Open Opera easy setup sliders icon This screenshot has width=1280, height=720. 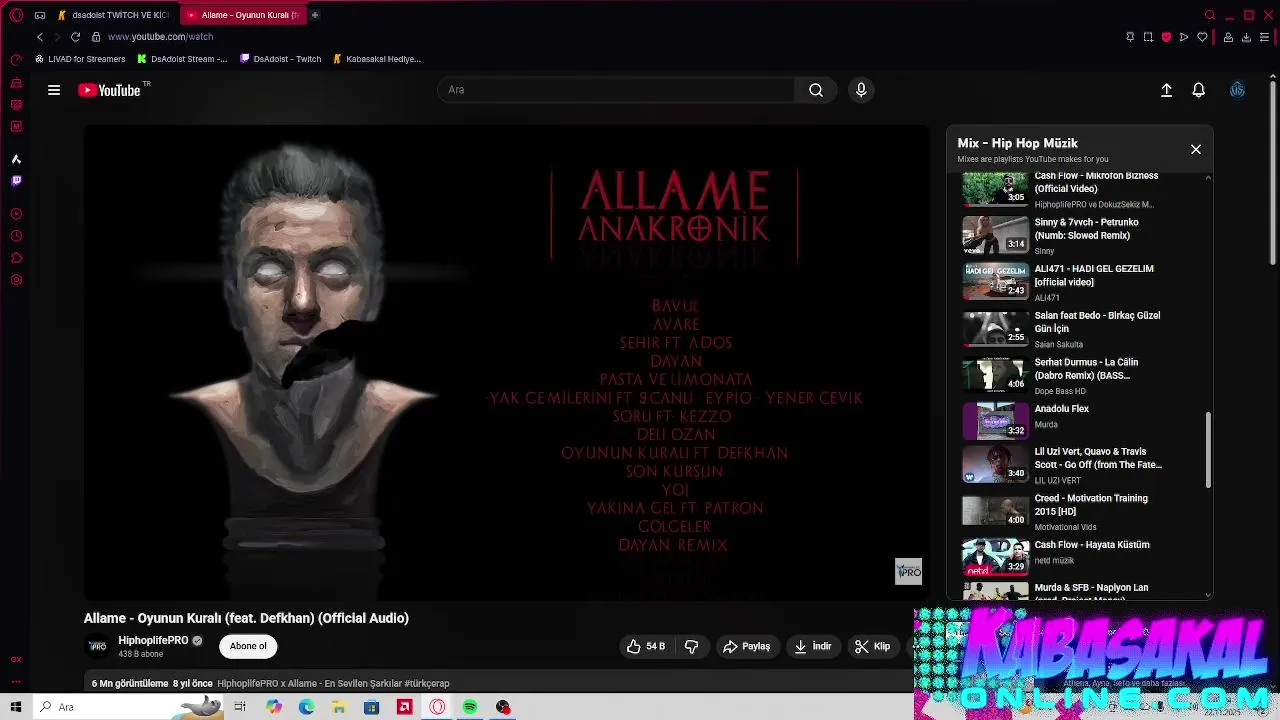point(1265,37)
